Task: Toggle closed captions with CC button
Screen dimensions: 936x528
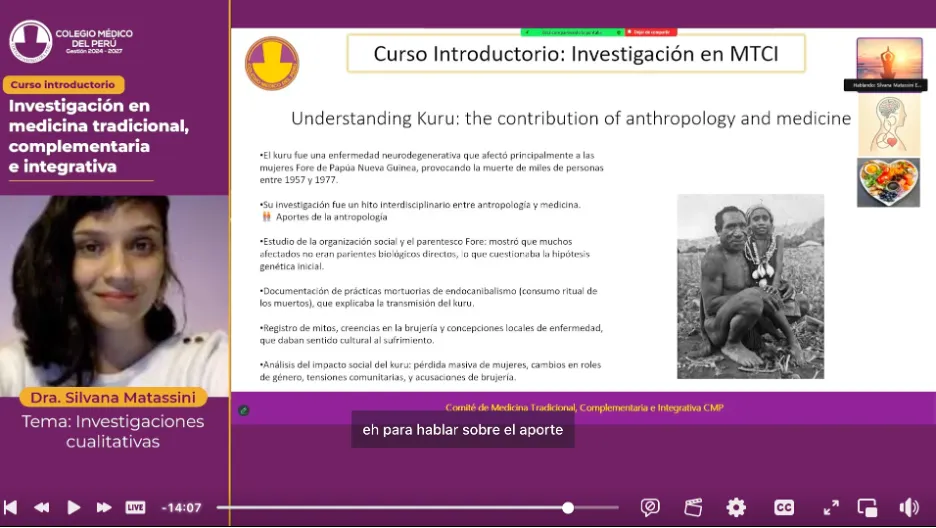Action: pos(784,507)
